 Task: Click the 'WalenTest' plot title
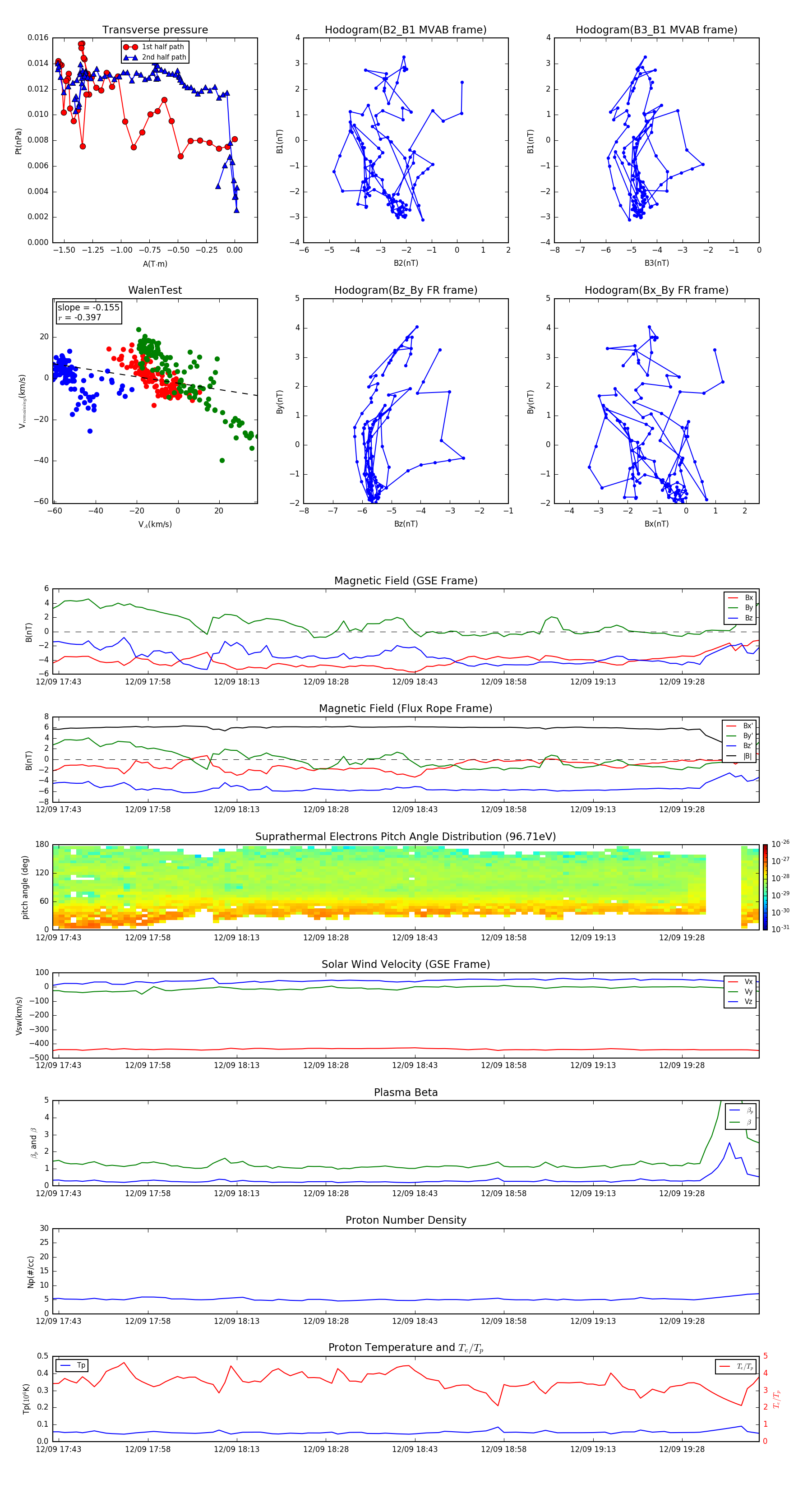tap(155, 290)
